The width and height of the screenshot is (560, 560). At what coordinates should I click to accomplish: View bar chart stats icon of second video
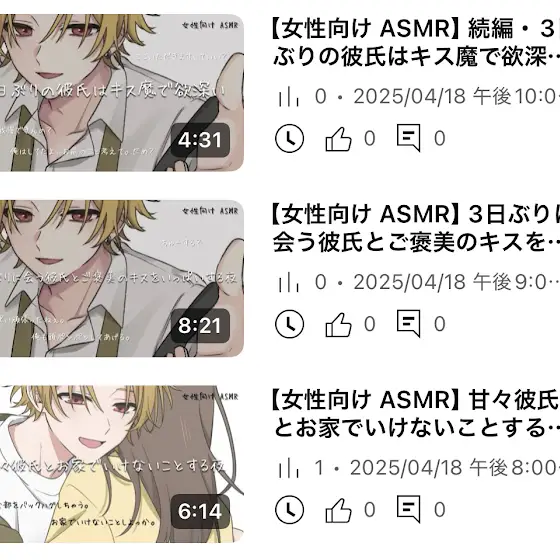tap(289, 282)
